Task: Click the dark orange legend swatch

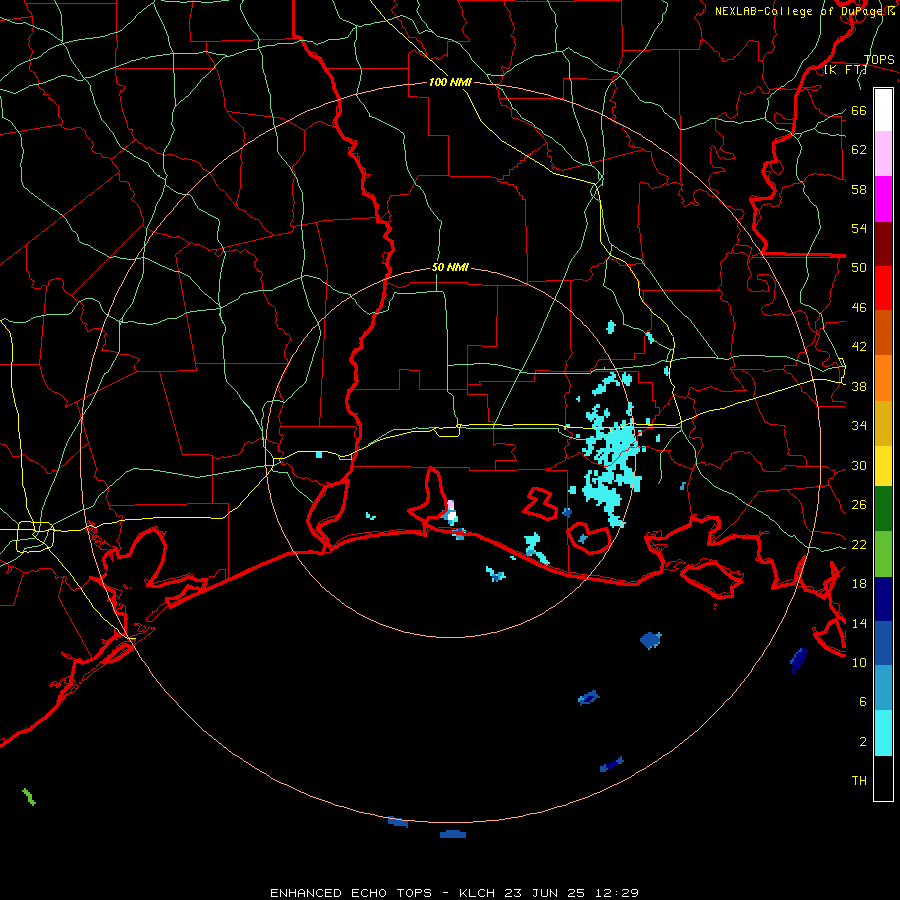Action: 883,333
